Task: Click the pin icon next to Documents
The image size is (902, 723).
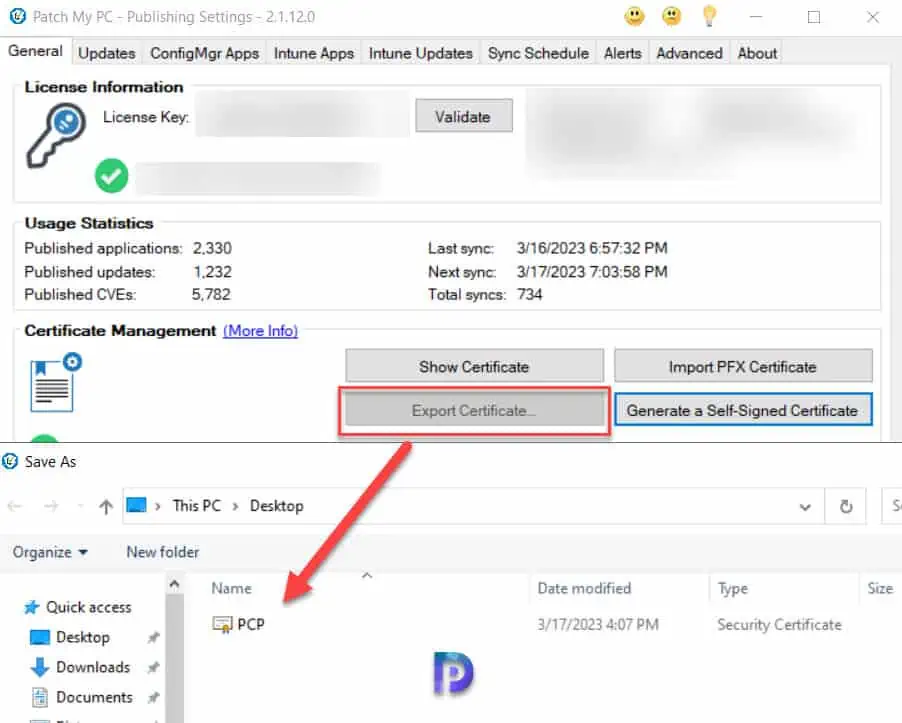Action: point(153,698)
